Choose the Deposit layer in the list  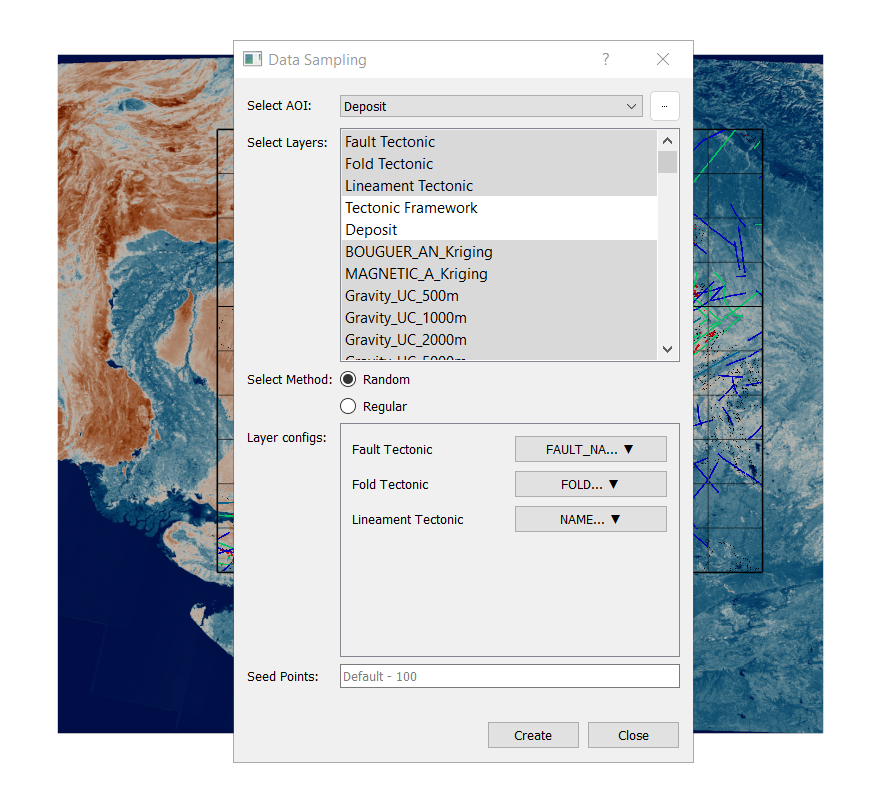(x=371, y=230)
